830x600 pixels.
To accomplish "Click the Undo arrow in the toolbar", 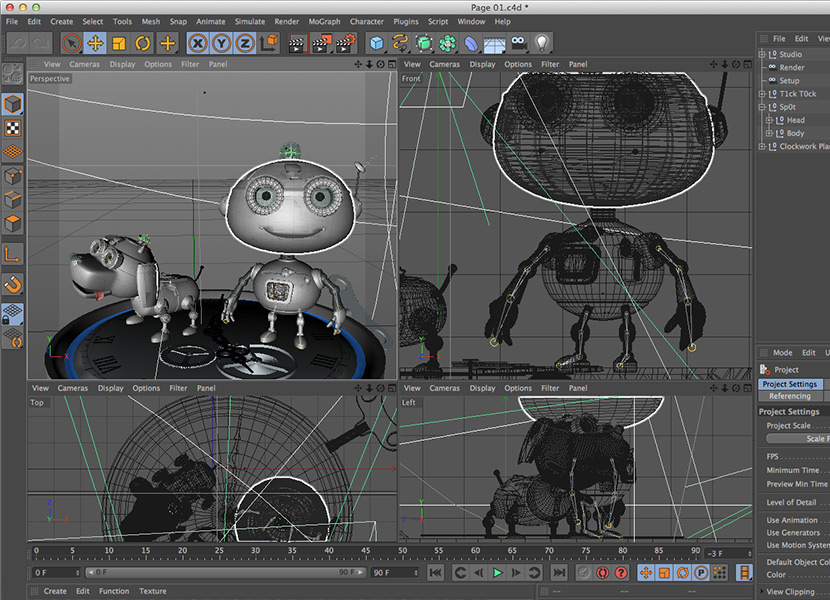I will pos(17,43).
